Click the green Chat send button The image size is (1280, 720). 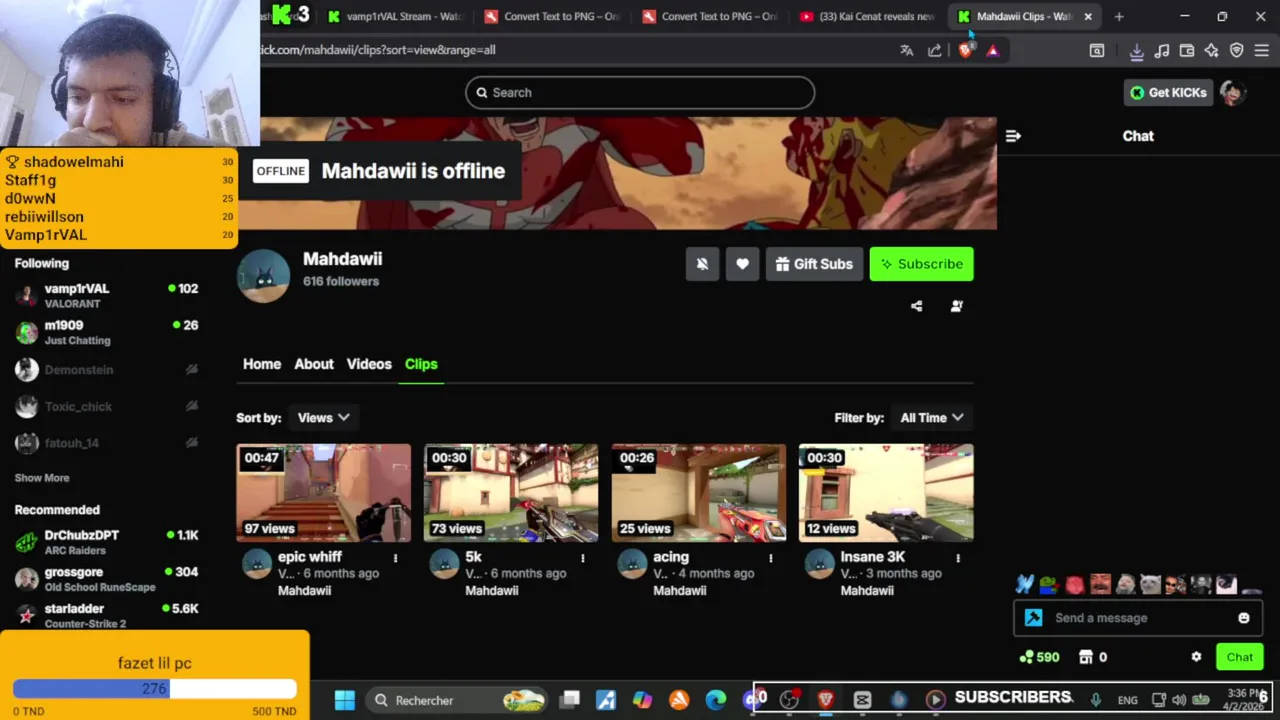(1240, 657)
